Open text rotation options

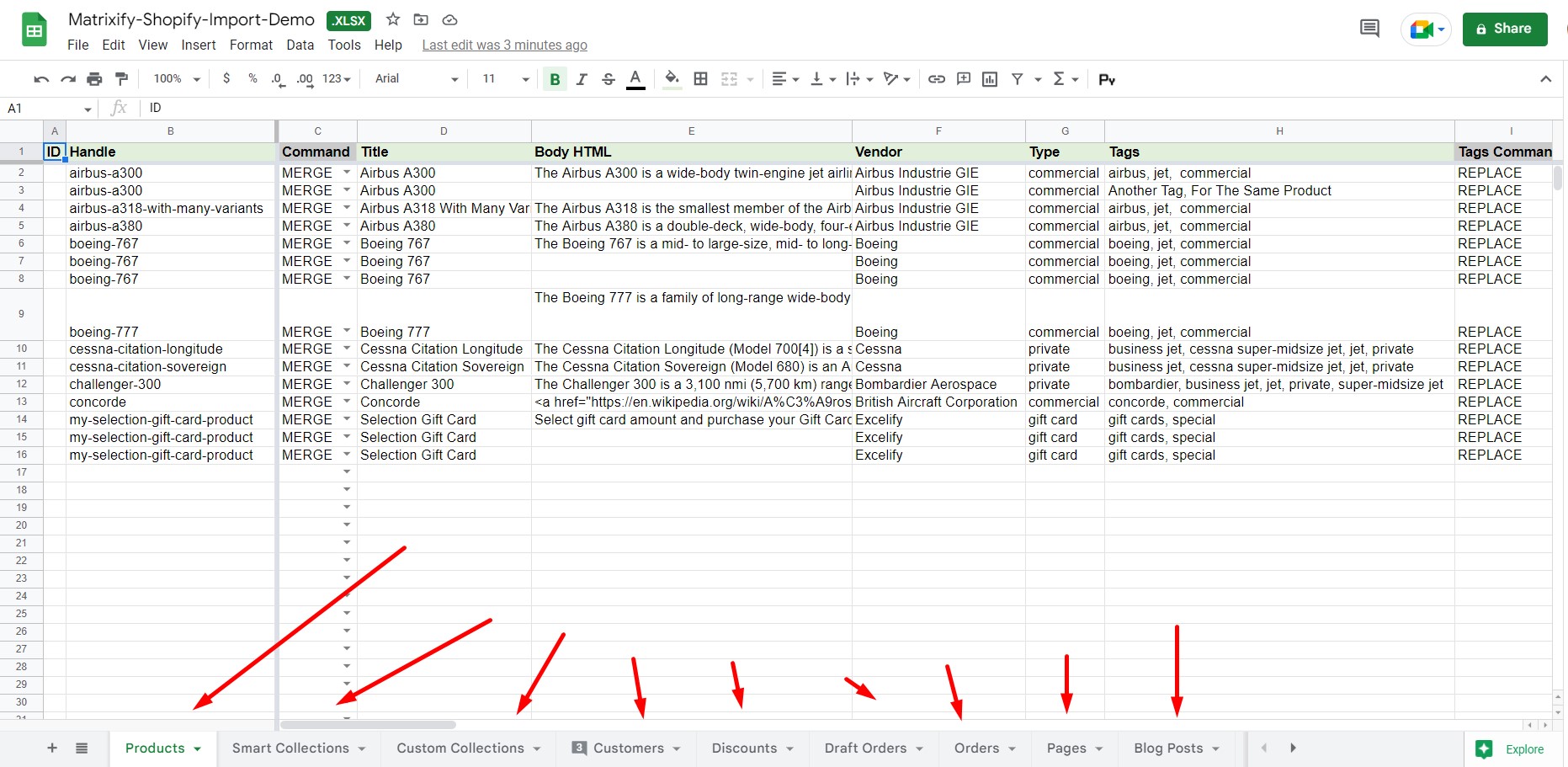coord(896,79)
